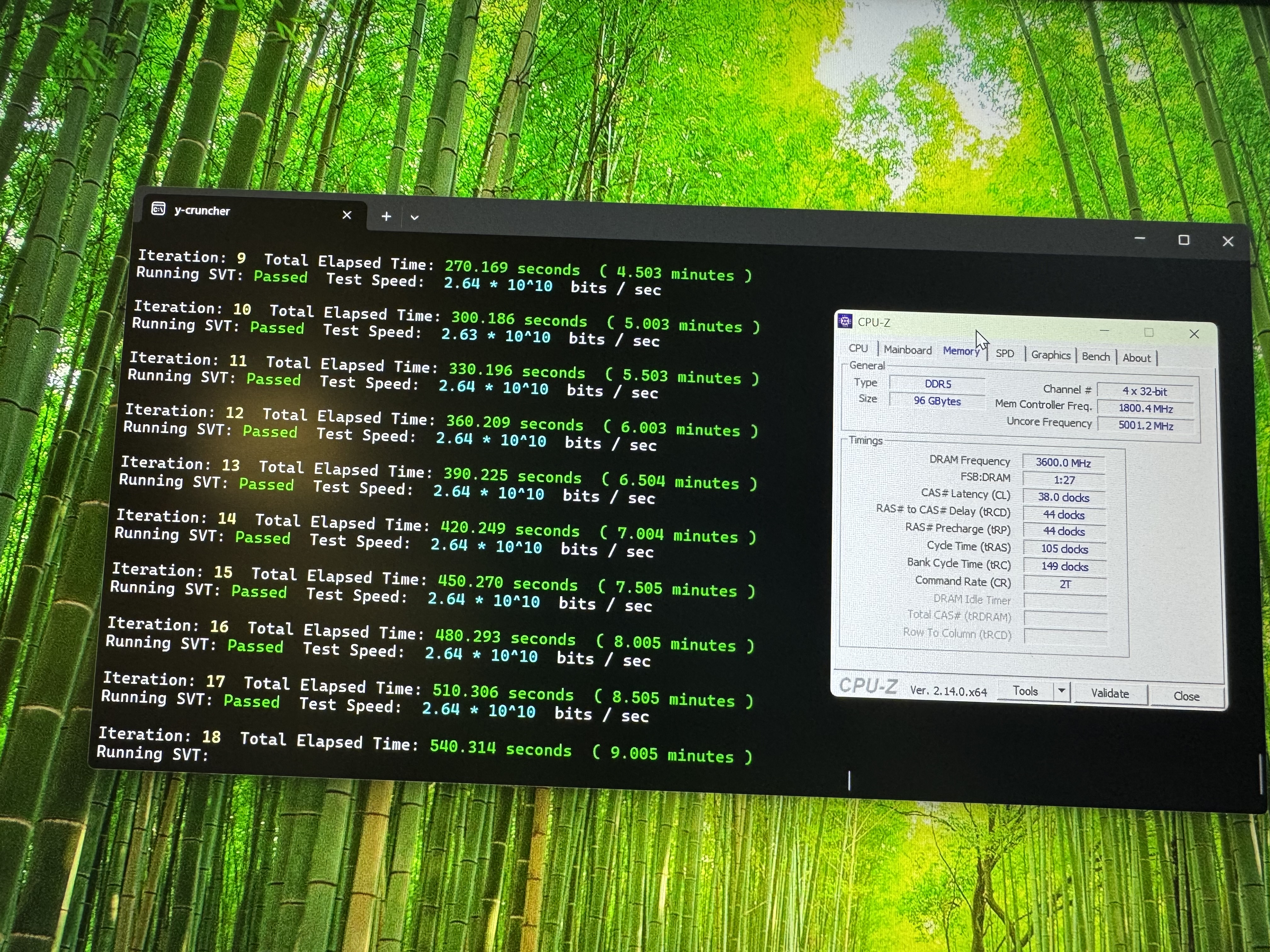
Task: Expand the terminal profile dropdown chevron
Action: (x=415, y=218)
